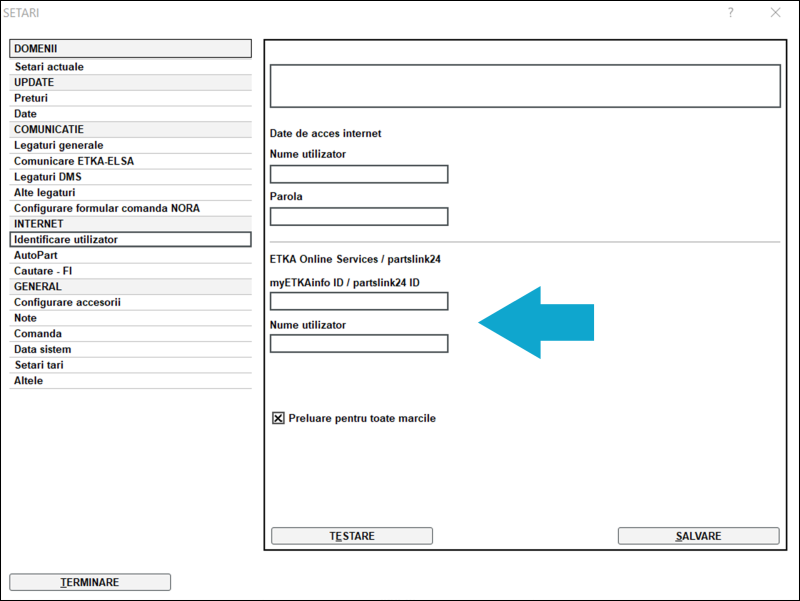Select Identificare utilizator entry
Image resolution: width=800 pixels, height=601 pixels.
66,240
